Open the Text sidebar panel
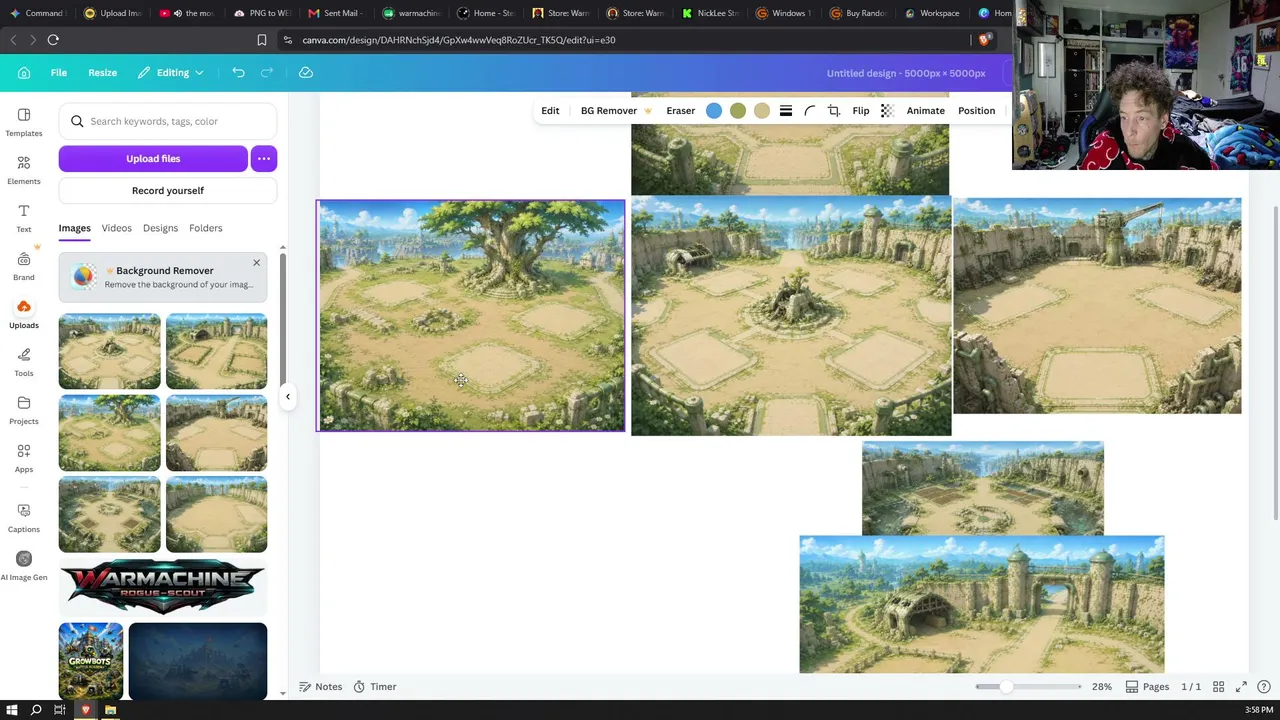The width and height of the screenshot is (1280, 720). tap(24, 218)
